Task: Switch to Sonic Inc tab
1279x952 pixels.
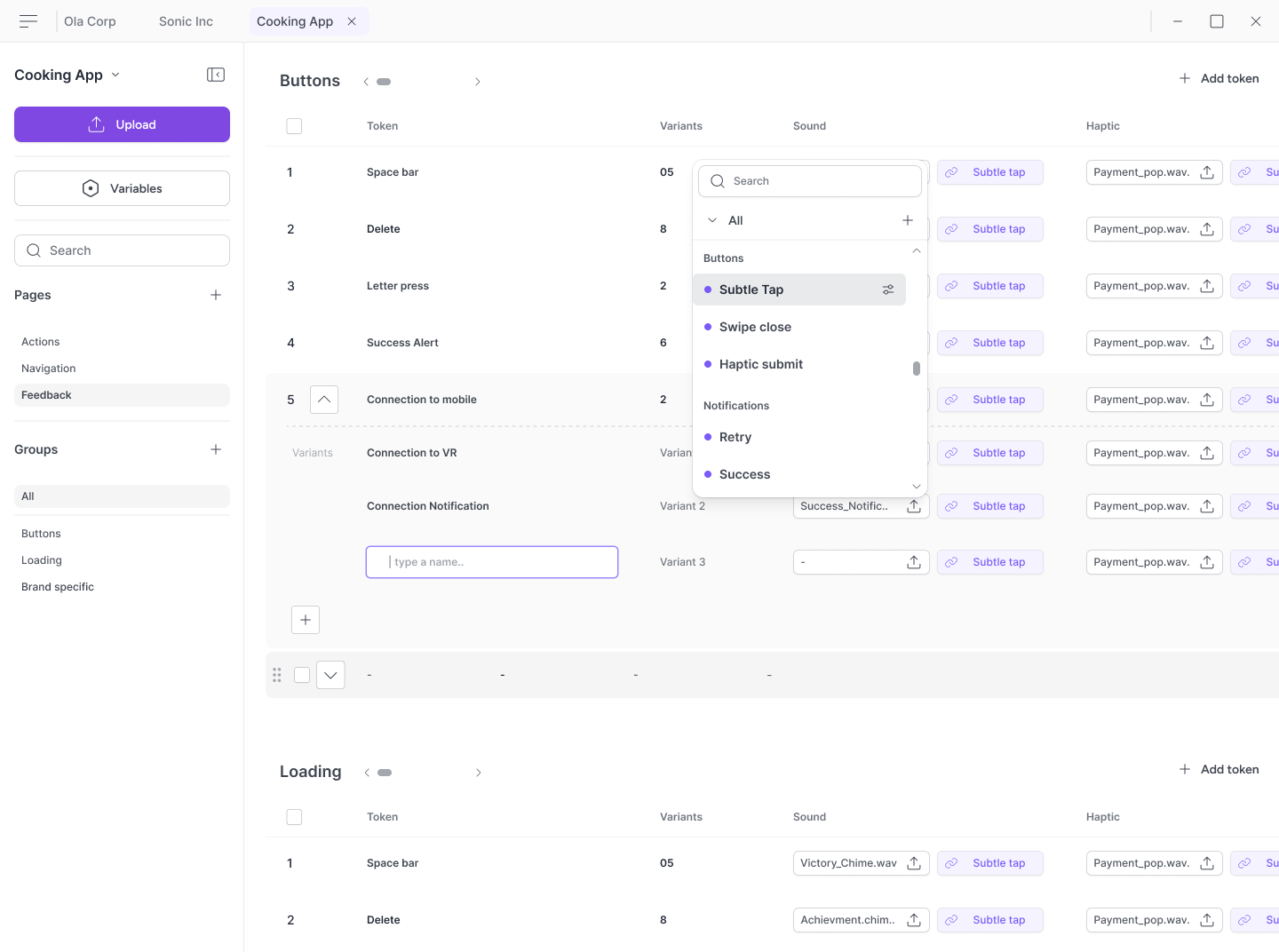Action: 186,21
